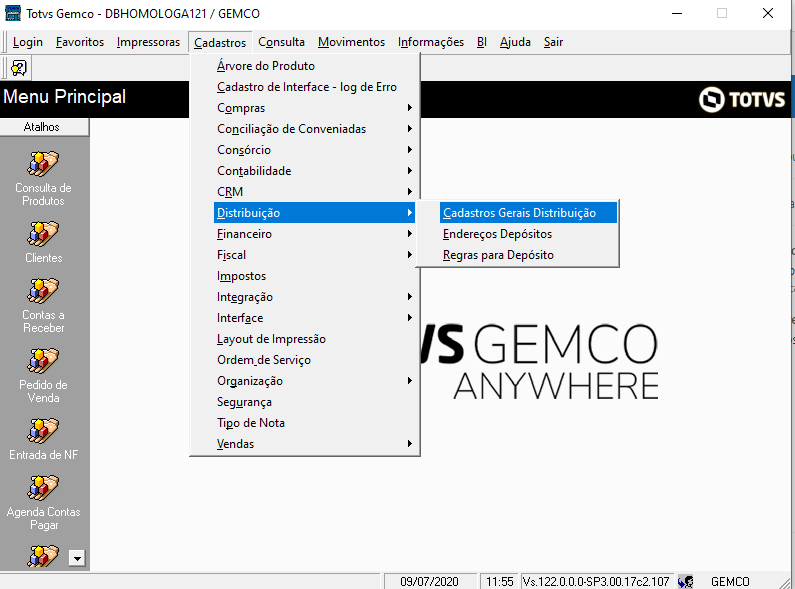Open the Ajuda menu
Viewport: 795px width, 589px height.
(515, 42)
